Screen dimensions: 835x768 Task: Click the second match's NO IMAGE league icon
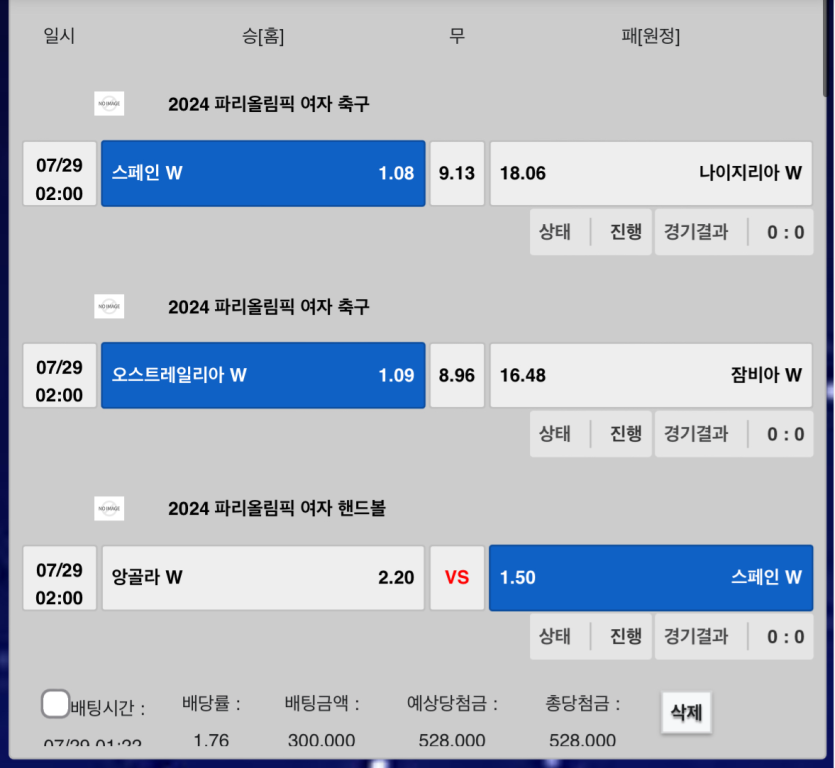tap(109, 306)
